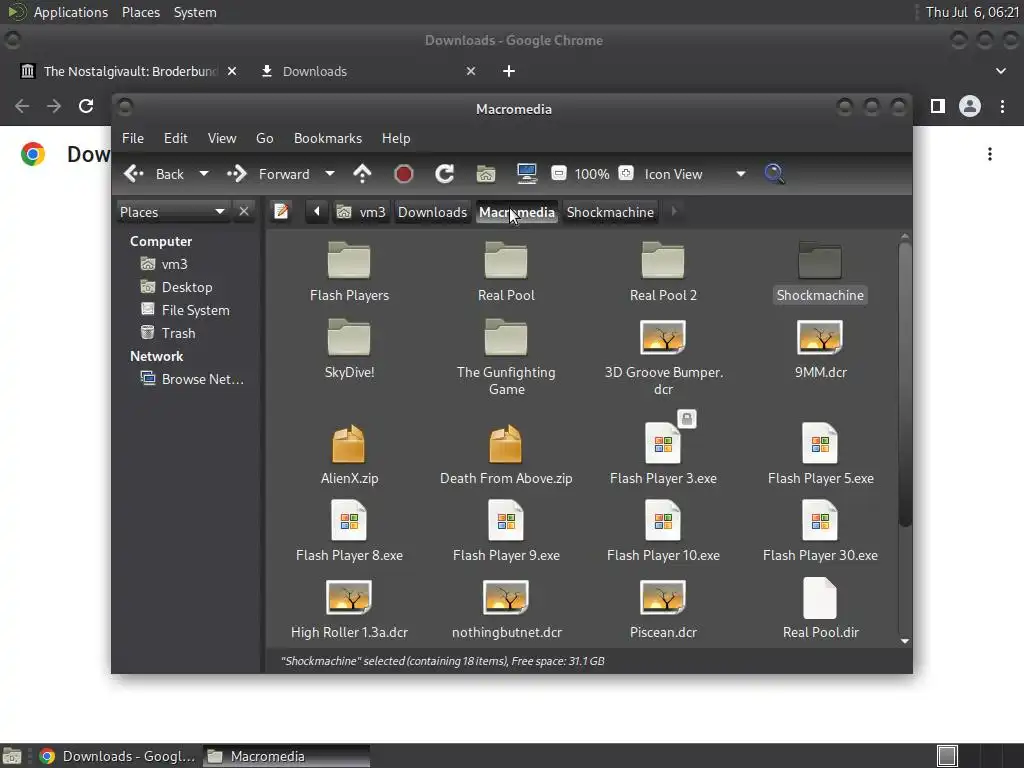Go to Downloads in the path bar

point(432,212)
